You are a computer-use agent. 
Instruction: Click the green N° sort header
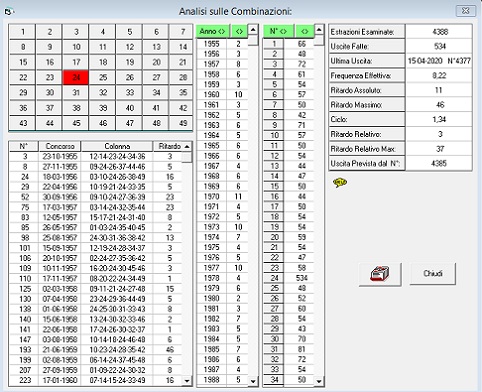point(278,31)
